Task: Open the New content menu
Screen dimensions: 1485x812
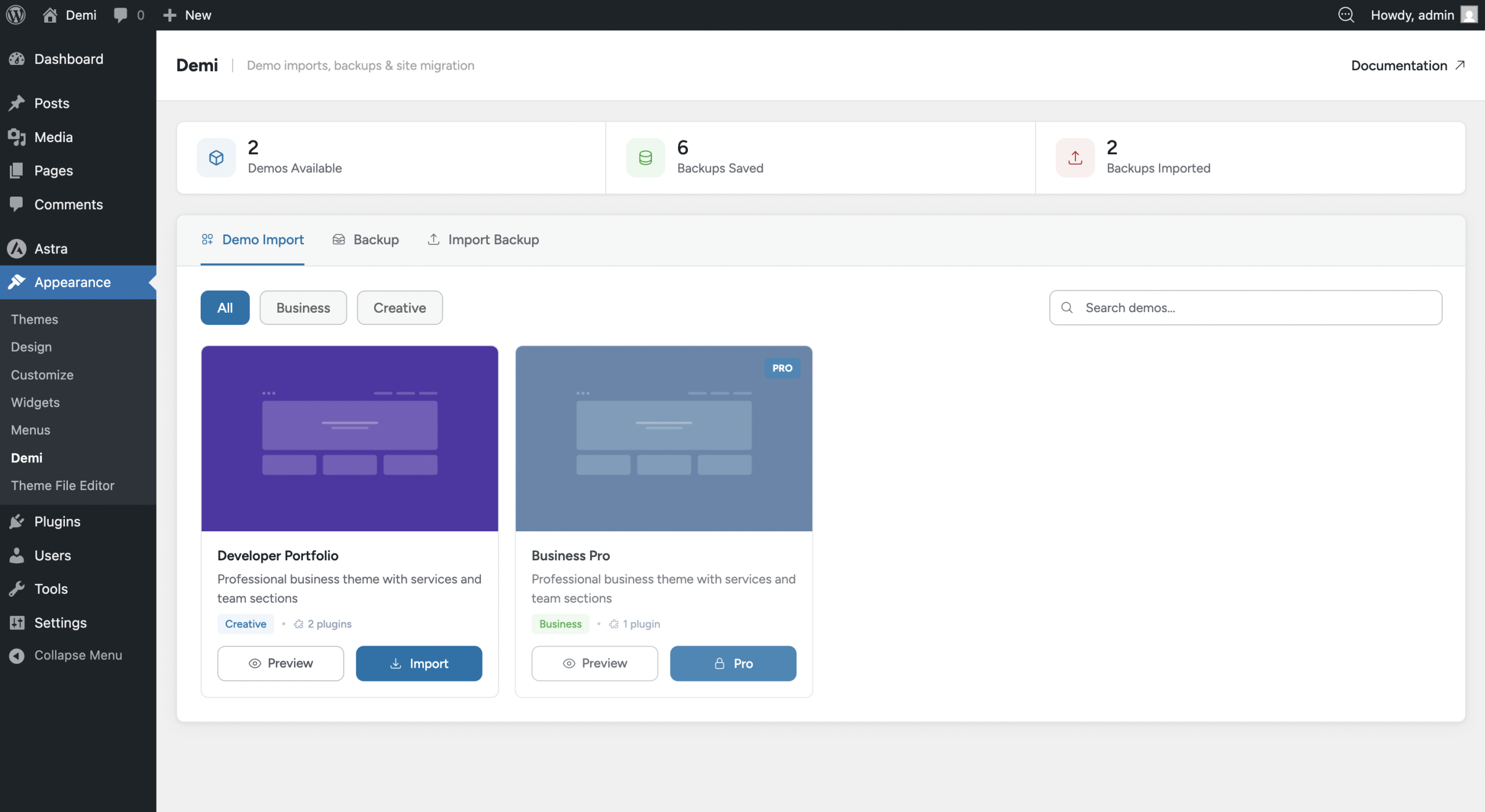Action: pos(187,15)
